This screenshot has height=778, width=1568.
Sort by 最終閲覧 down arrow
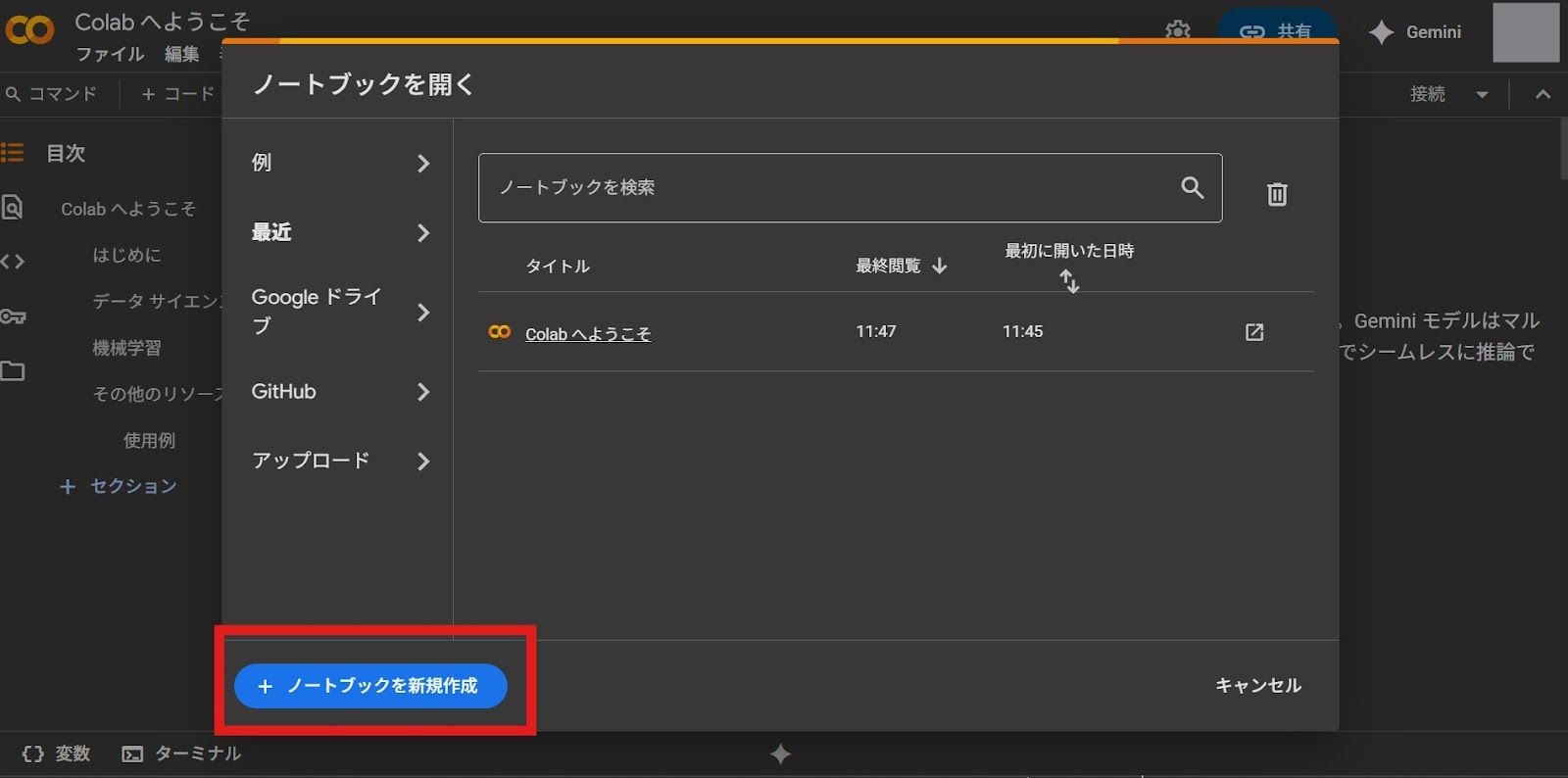940,266
